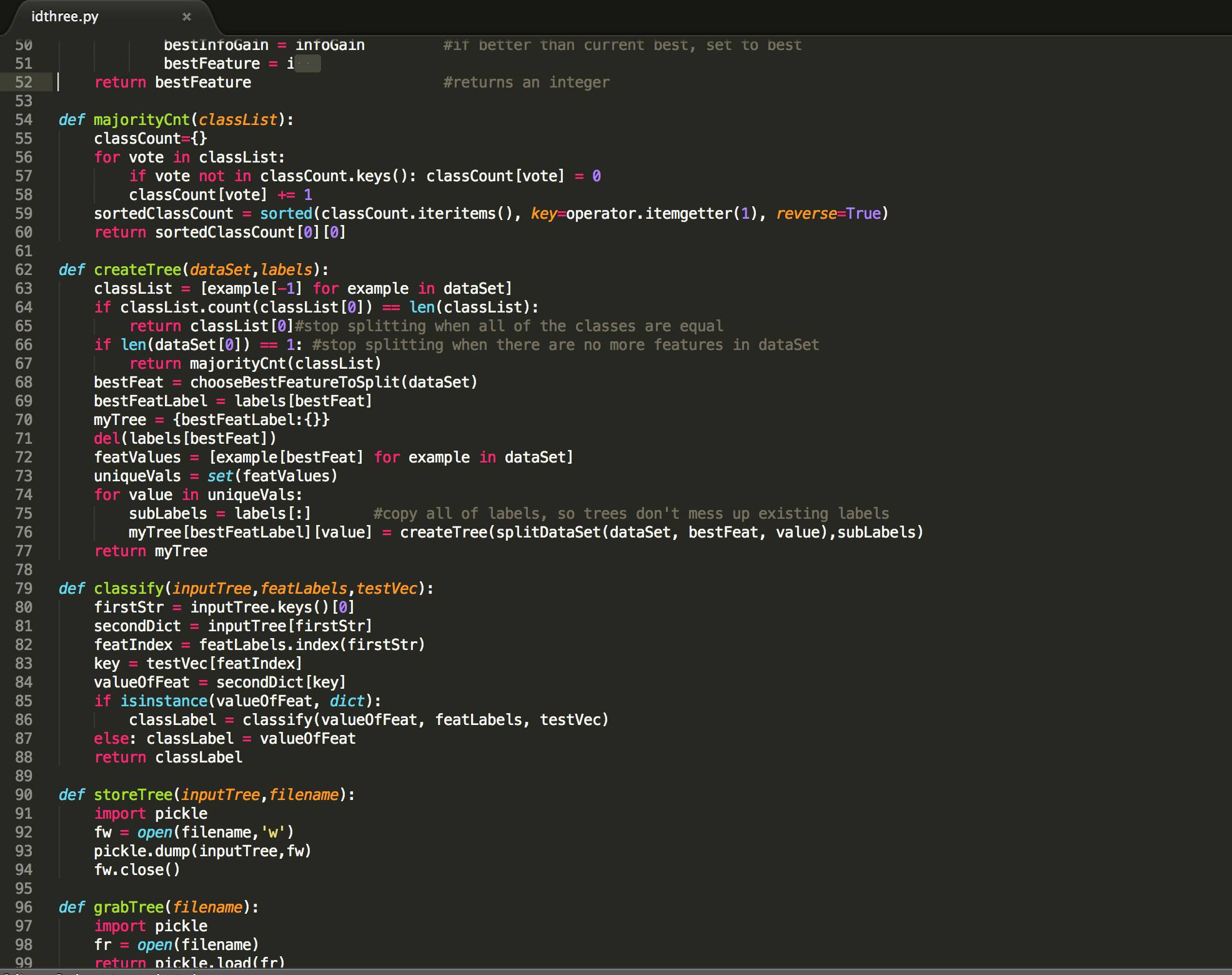
Task: Click the pickle.dump call
Action: 141,851
